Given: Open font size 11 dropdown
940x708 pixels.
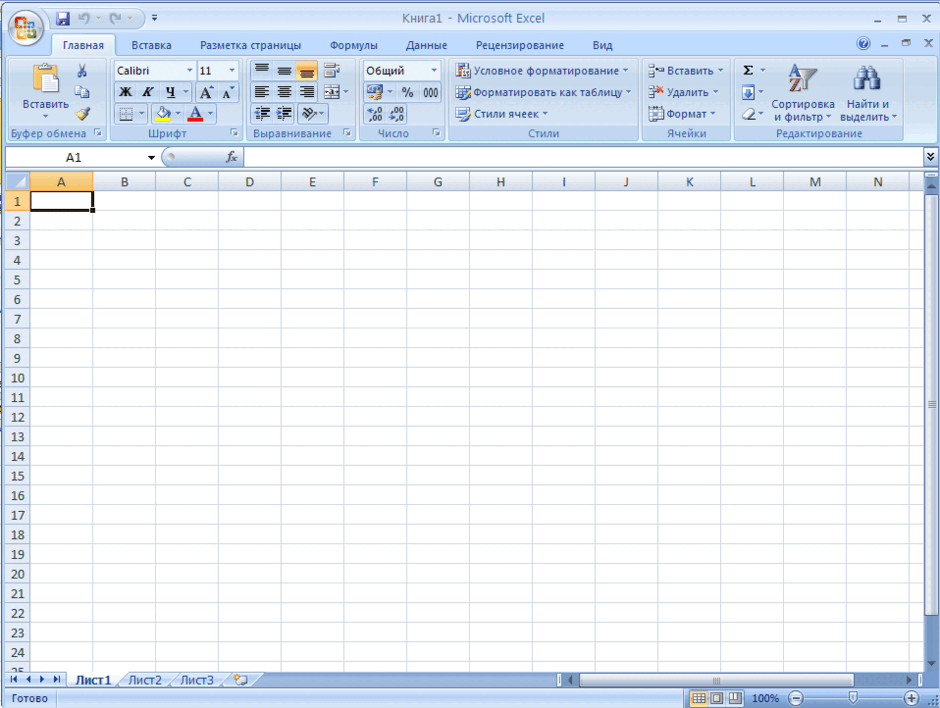Looking at the screenshot, I should (x=232, y=71).
